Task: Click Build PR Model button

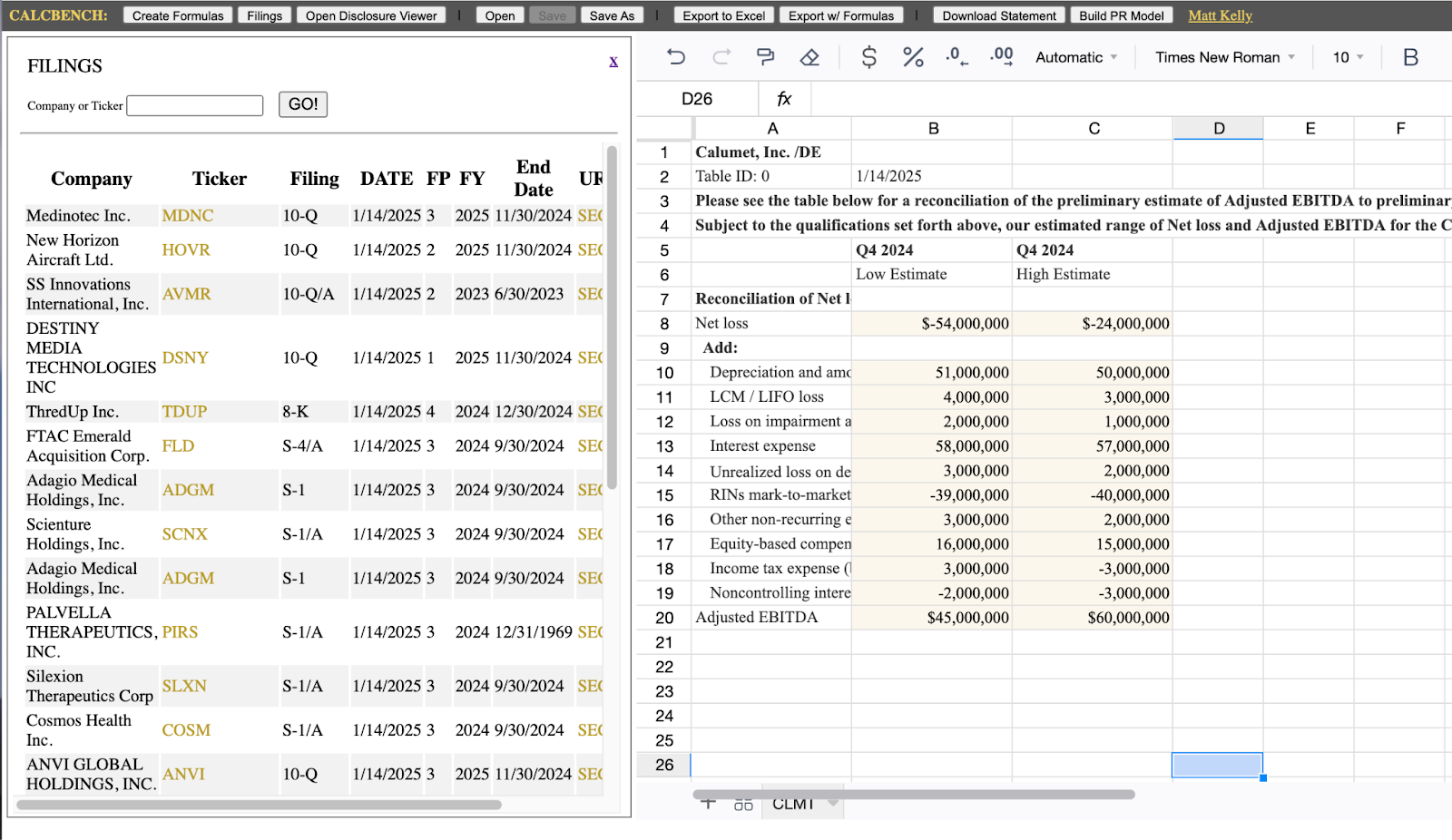Action: tap(1122, 15)
